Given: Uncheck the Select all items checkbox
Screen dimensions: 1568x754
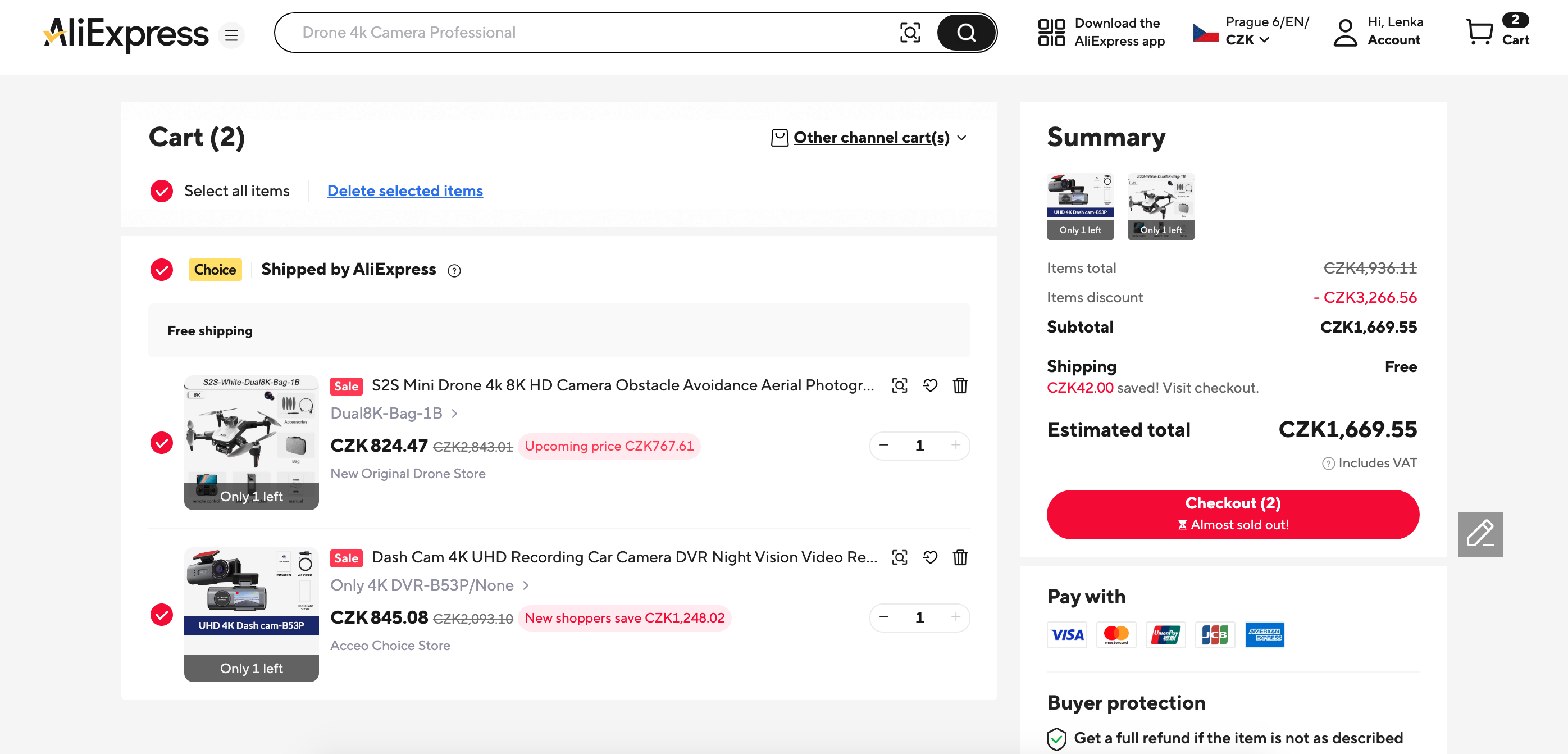Looking at the screenshot, I should point(161,190).
